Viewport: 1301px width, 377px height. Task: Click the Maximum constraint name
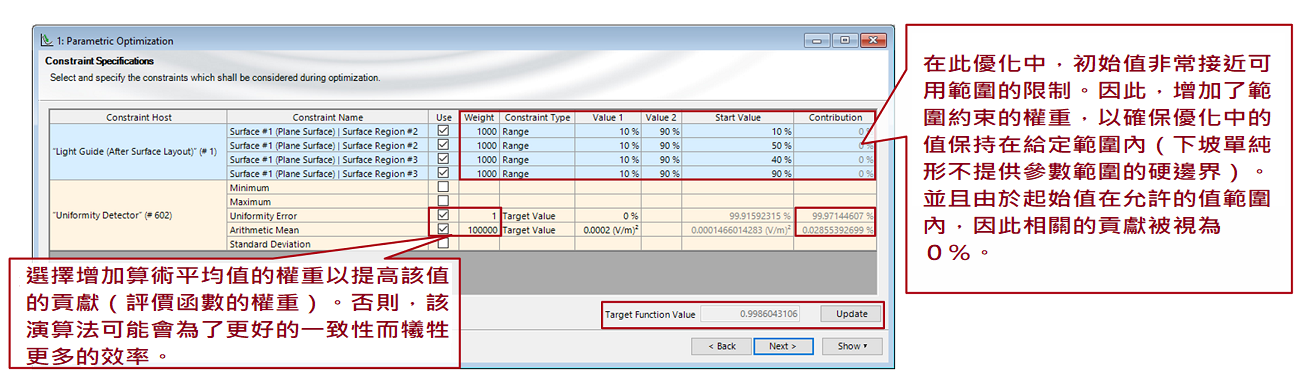click(328, 201)
